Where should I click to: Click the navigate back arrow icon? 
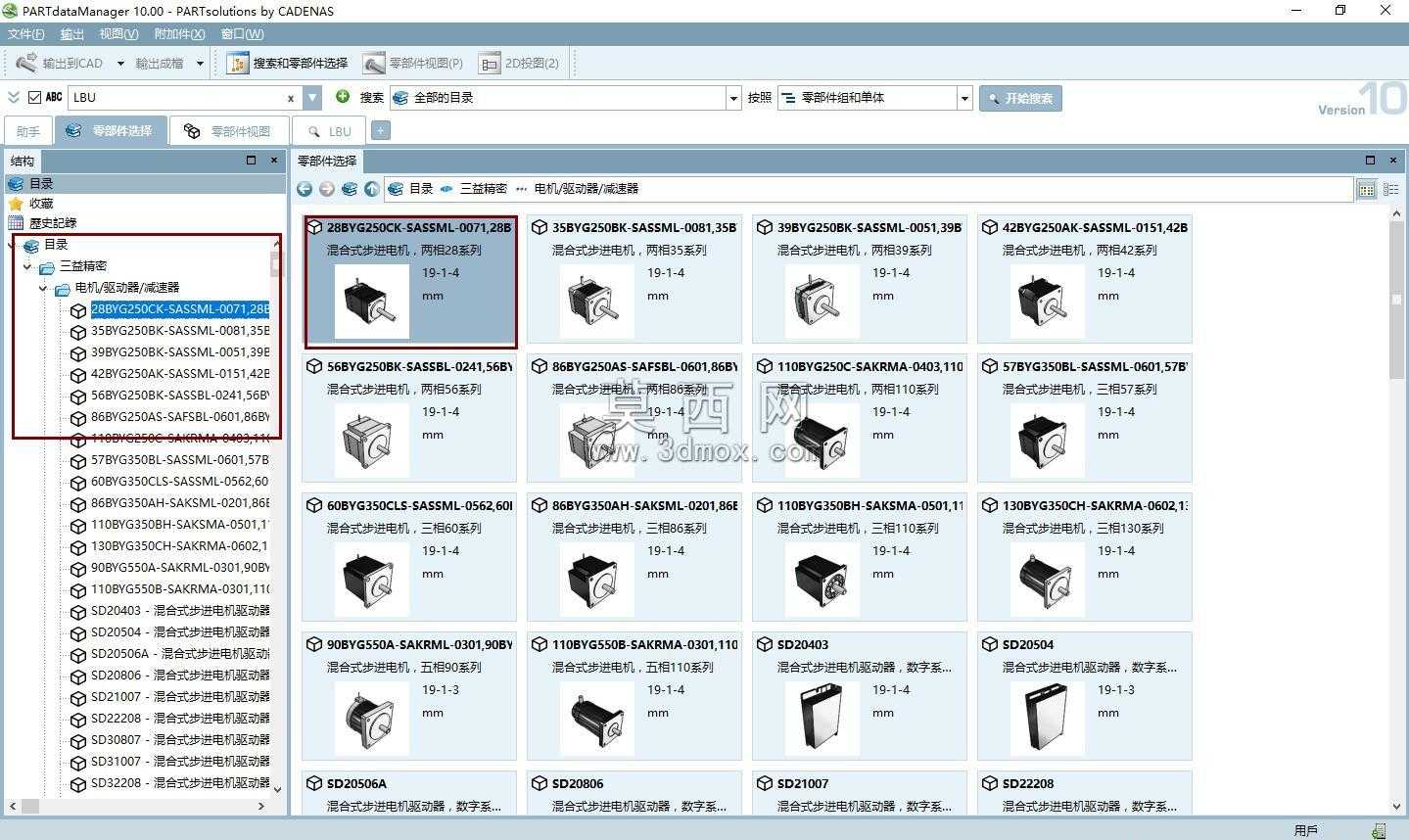(x=305, y=189)
